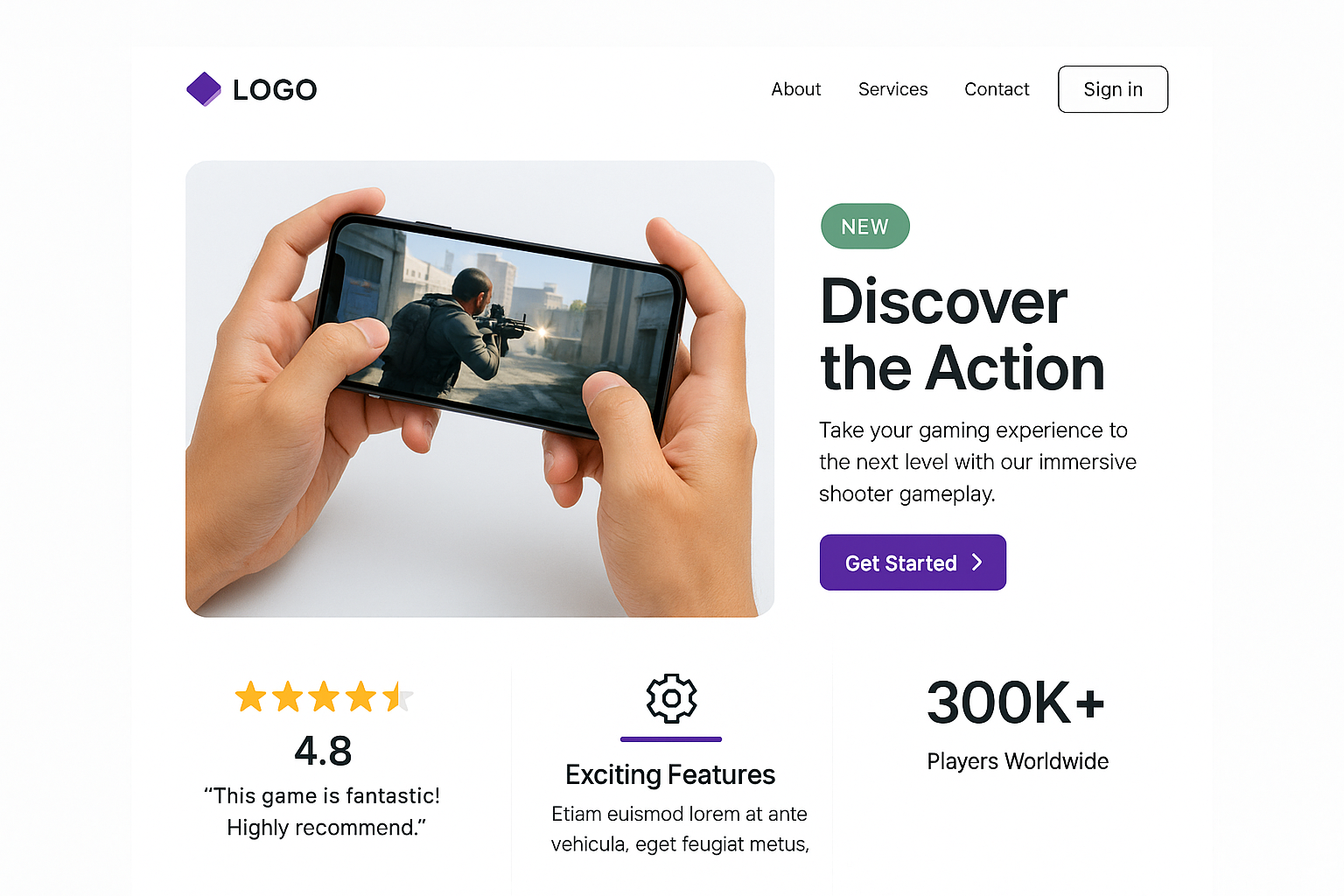Click the purple diamond logo icon
The image size is (1344, 896).
coord(204,89)
